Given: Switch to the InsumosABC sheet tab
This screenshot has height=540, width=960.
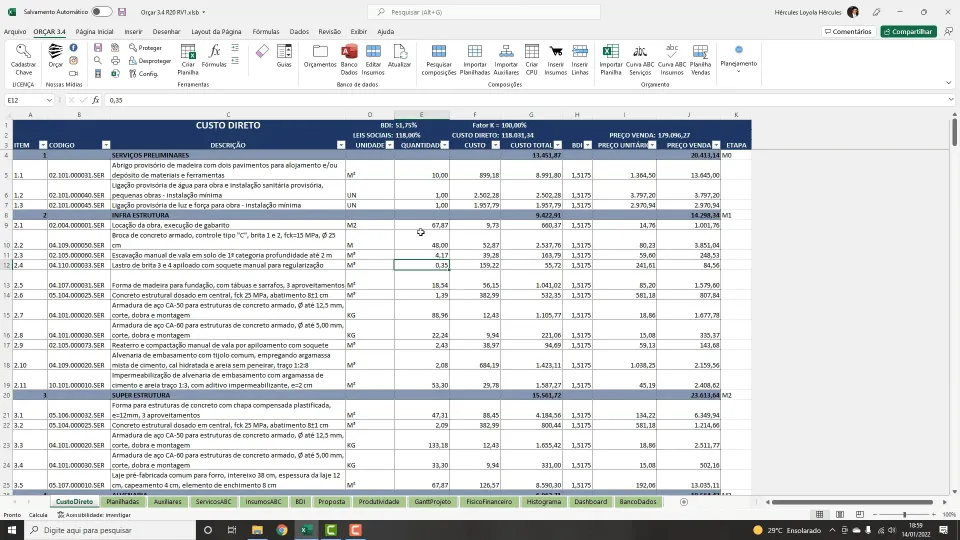Looking at the screenshot, I should (263, 501).
